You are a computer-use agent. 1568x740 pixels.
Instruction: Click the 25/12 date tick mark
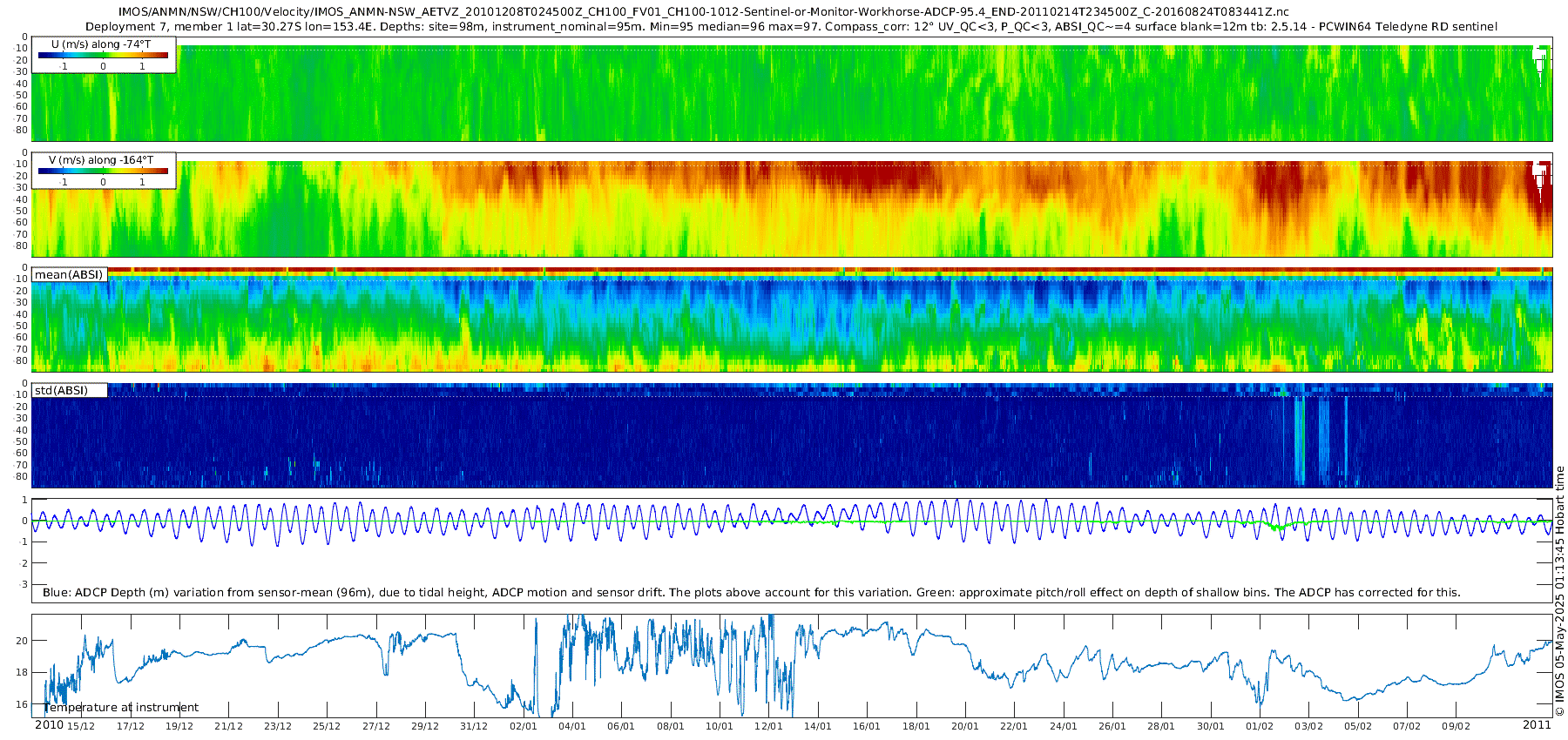click(x=327, y=726)
